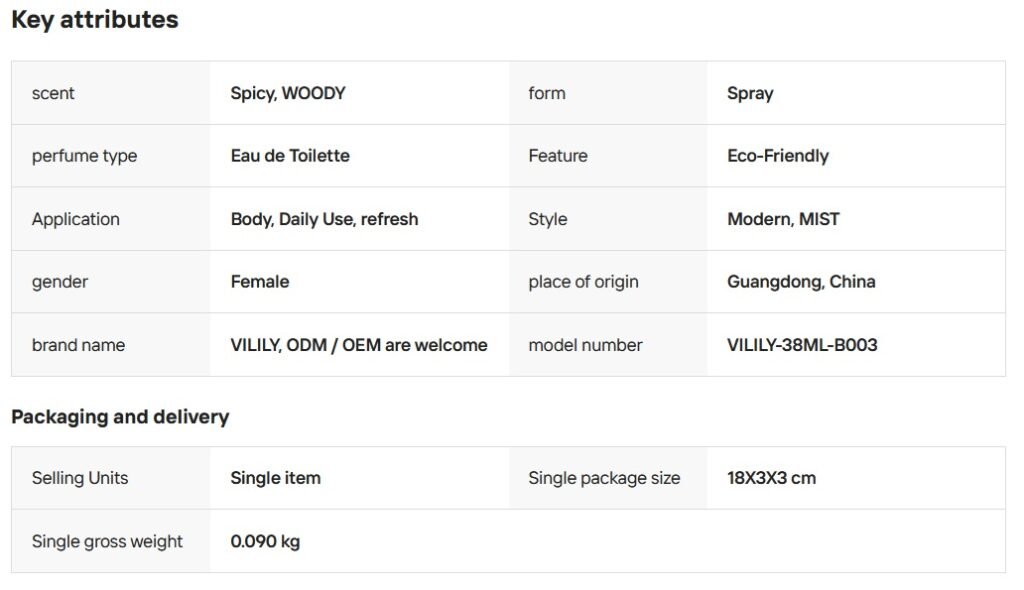
Task: Click the '0.090 kg' gross weight value
Action: click(x=265, y=541)
